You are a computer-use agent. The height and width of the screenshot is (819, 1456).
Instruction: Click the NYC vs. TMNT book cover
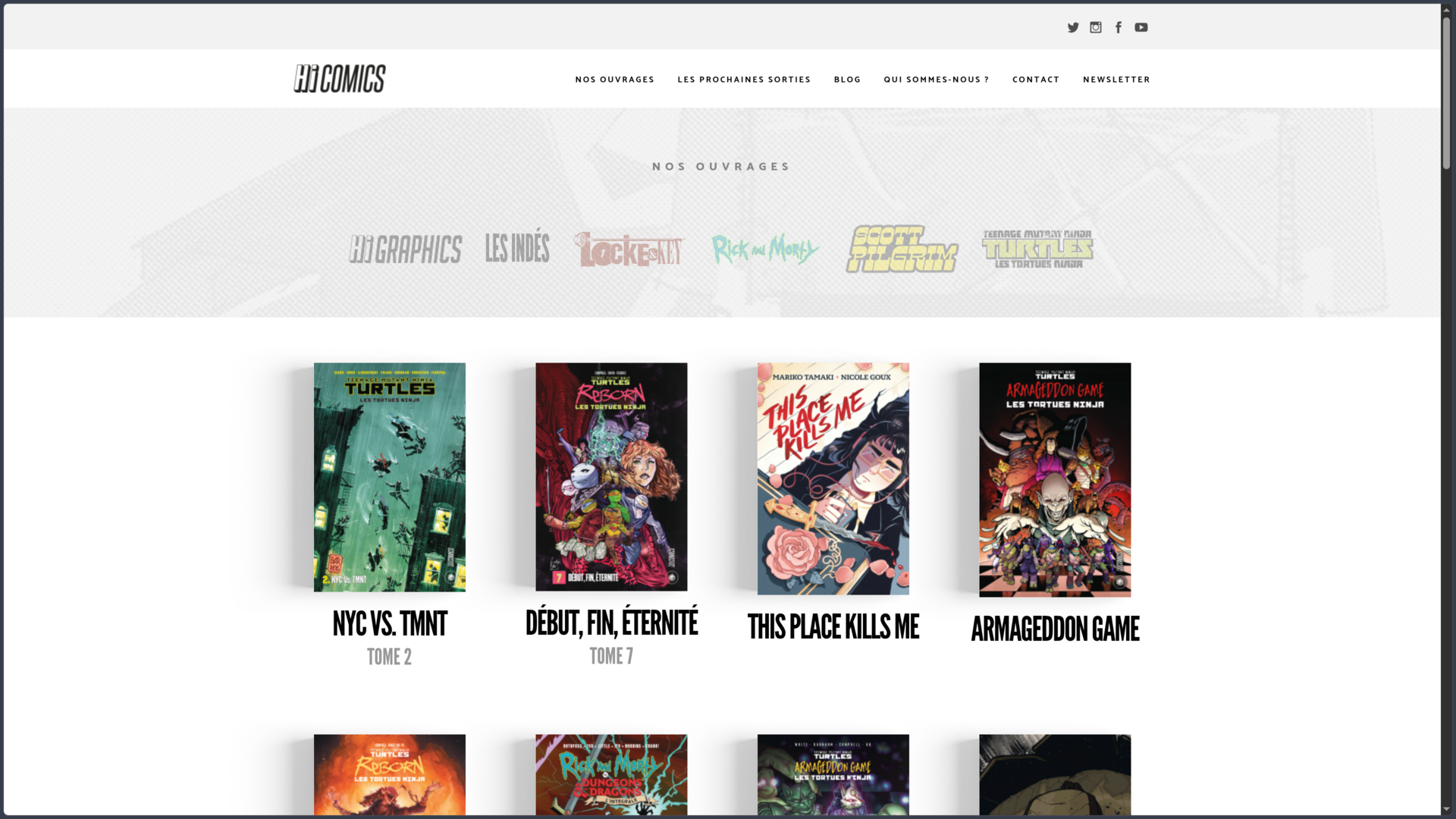[x=390, y=477]
